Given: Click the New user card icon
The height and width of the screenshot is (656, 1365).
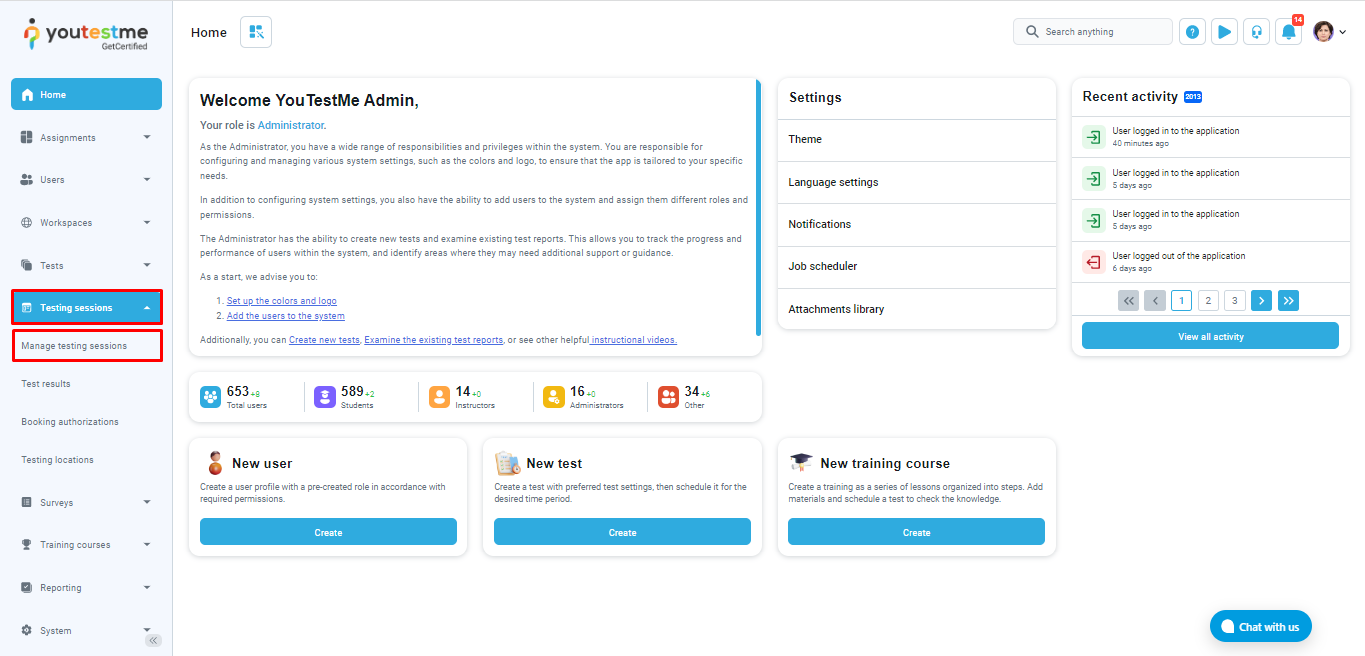Looking at the screenshot, I should [x=214, y=463].
